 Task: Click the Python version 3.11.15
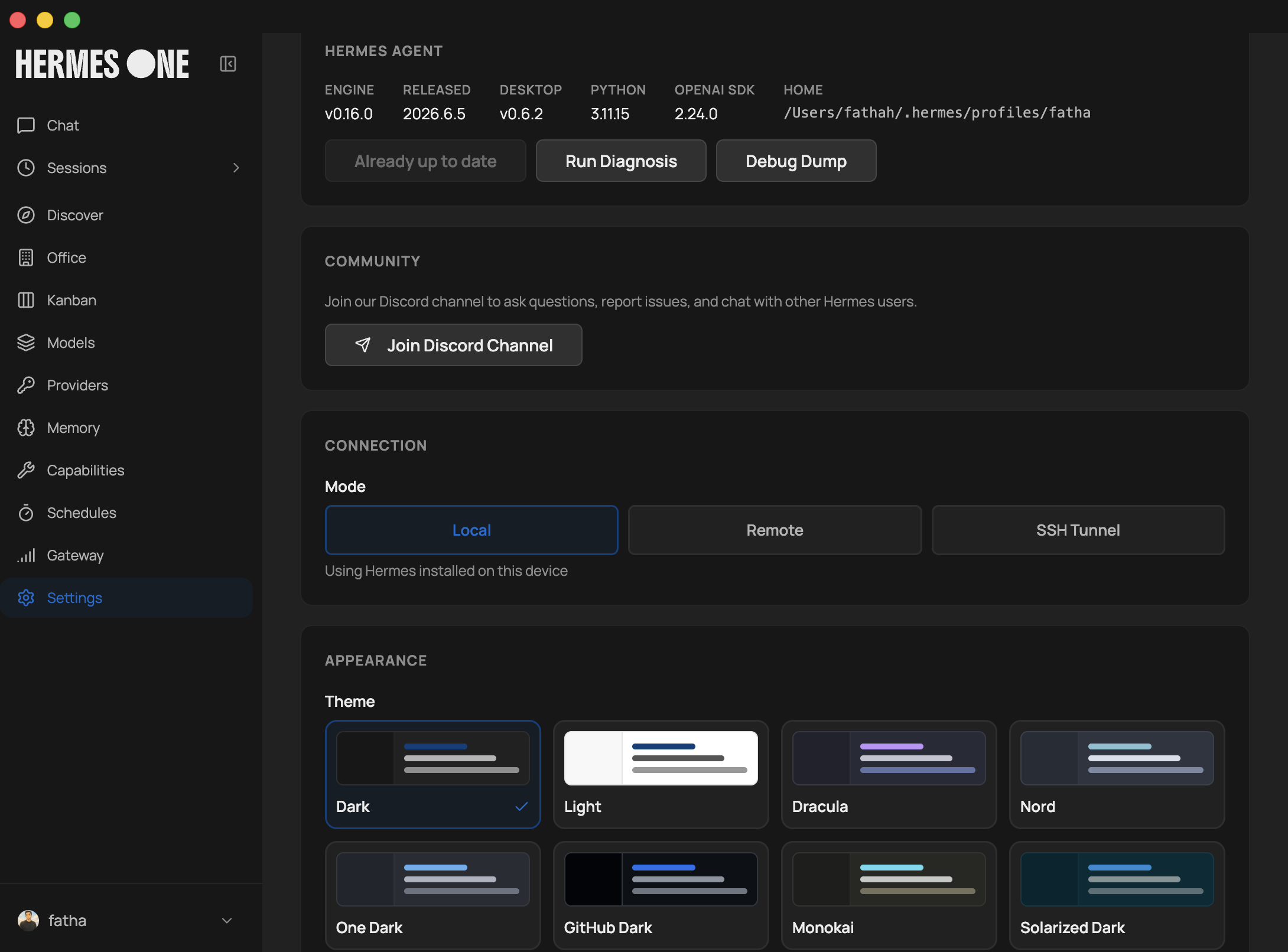pos(610,113)
